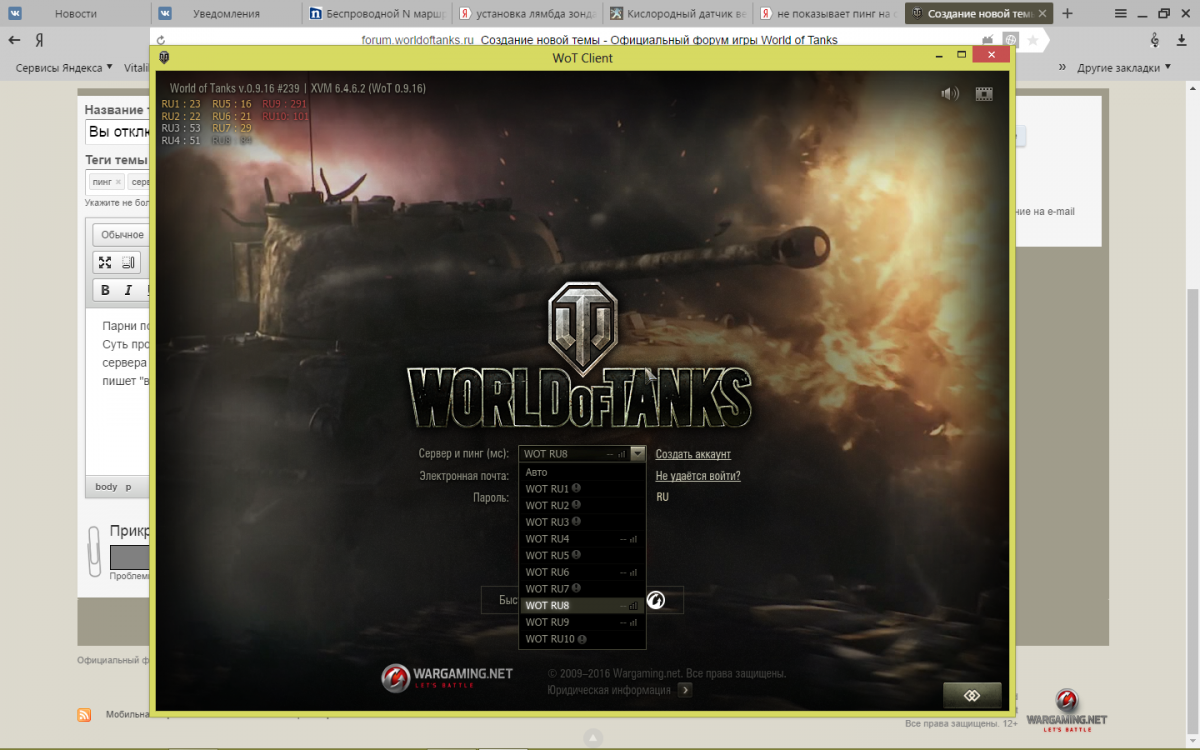Screen dimensions: 1200x750
Task: Collapse server list with dropdown arrow
Action: click(638, 454)
